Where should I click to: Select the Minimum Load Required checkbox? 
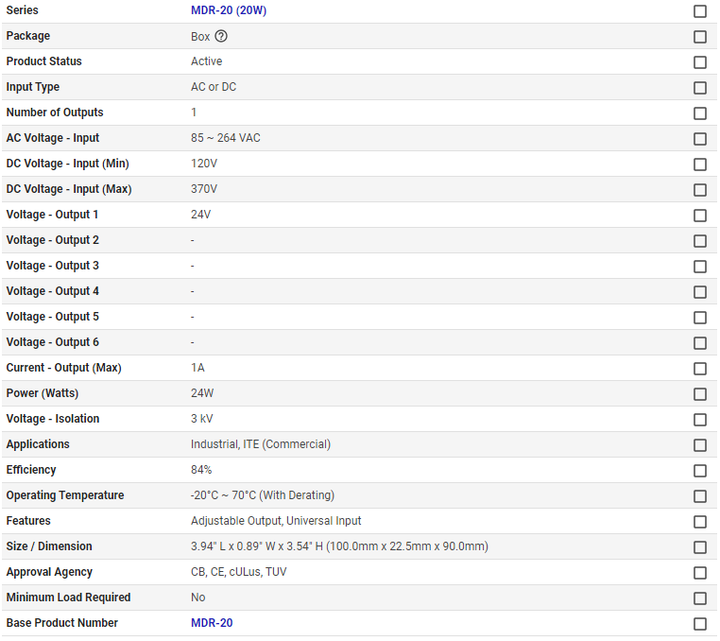pyautogui.click(x=700, y=598)
